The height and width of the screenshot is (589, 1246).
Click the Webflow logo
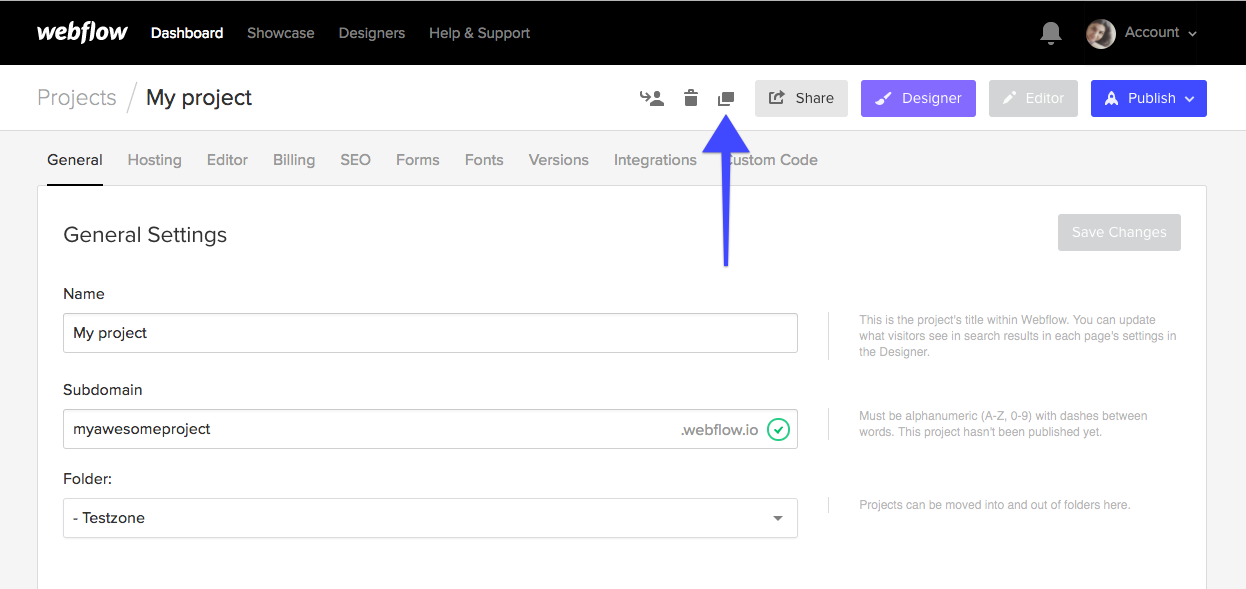tap(82, 33)
